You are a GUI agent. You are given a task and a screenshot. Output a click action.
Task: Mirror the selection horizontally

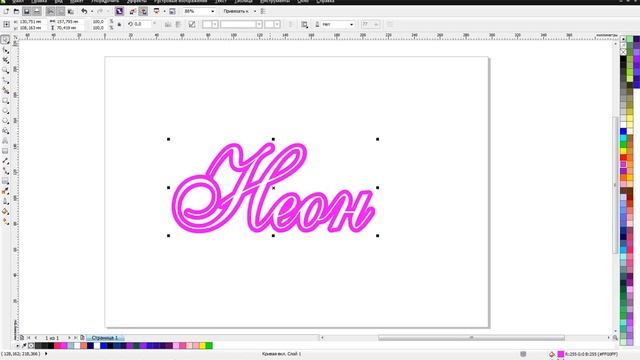(x=168, y=24)
